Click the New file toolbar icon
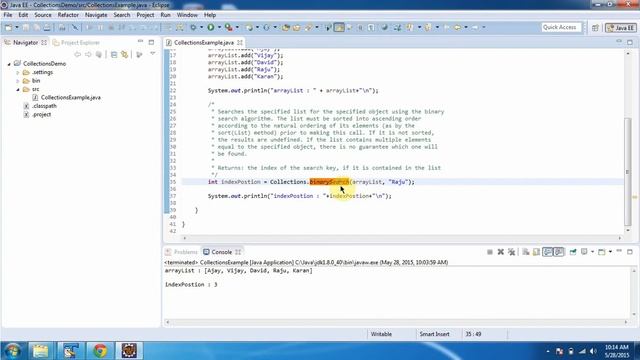 [8, 27]
